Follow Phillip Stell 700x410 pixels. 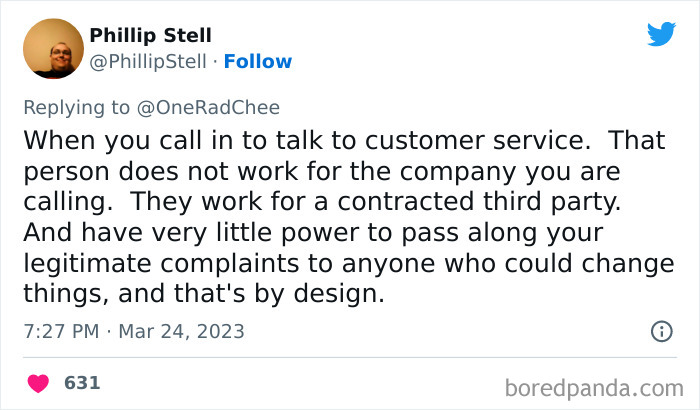pos(258,61)
